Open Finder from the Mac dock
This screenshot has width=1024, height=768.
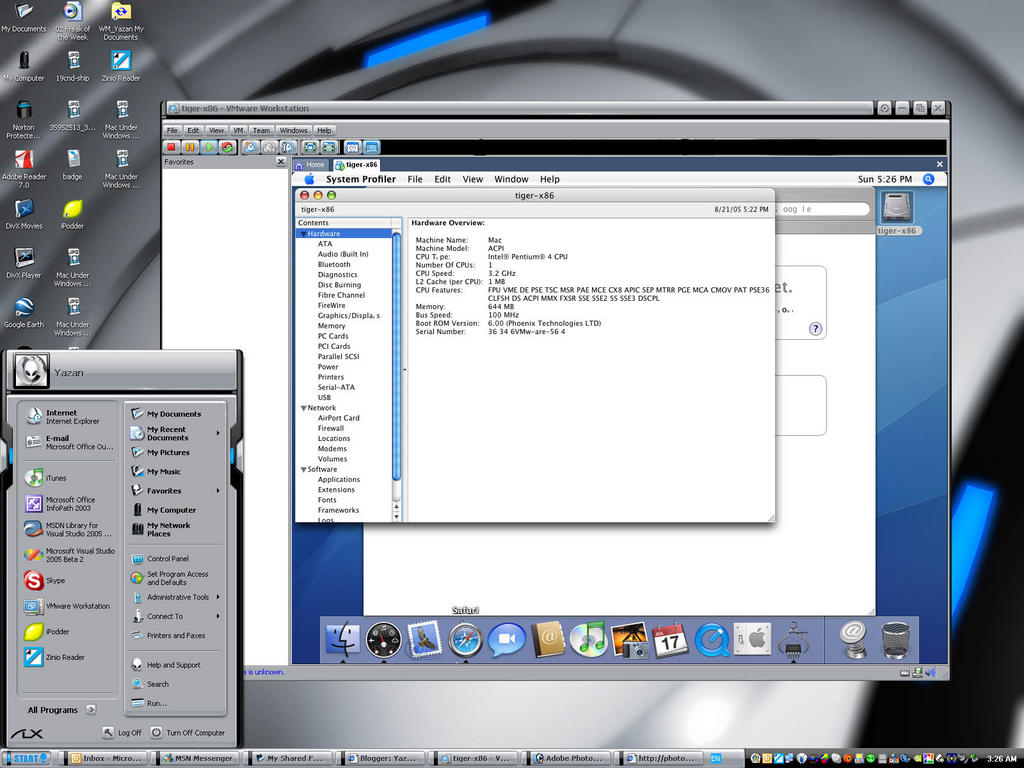coord(342,639)
